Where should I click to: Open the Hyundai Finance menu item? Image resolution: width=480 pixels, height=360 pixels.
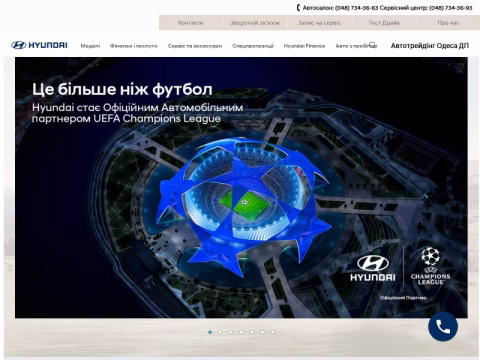(x=304, y=46)
